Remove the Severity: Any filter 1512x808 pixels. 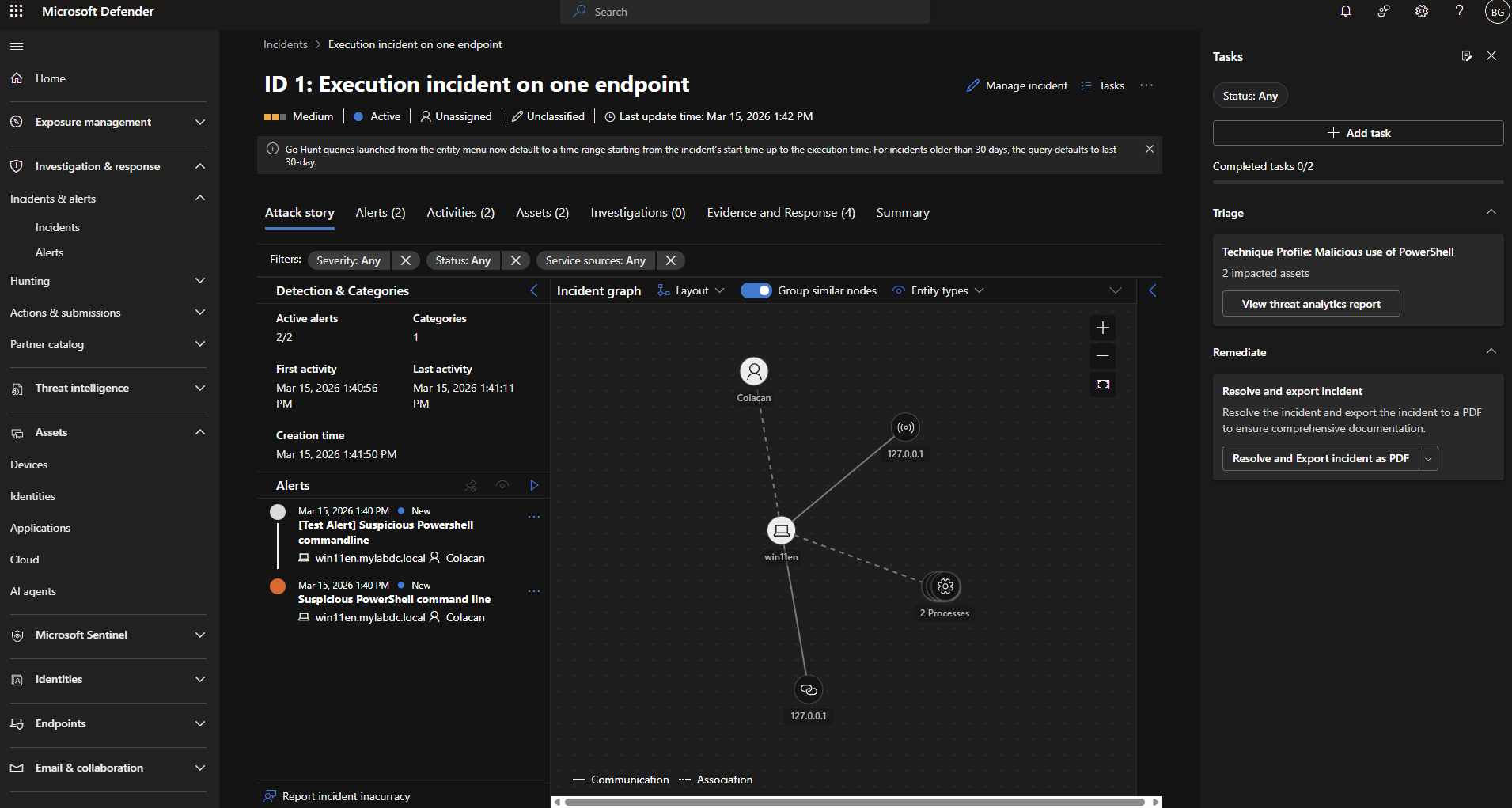pos(405,260)
